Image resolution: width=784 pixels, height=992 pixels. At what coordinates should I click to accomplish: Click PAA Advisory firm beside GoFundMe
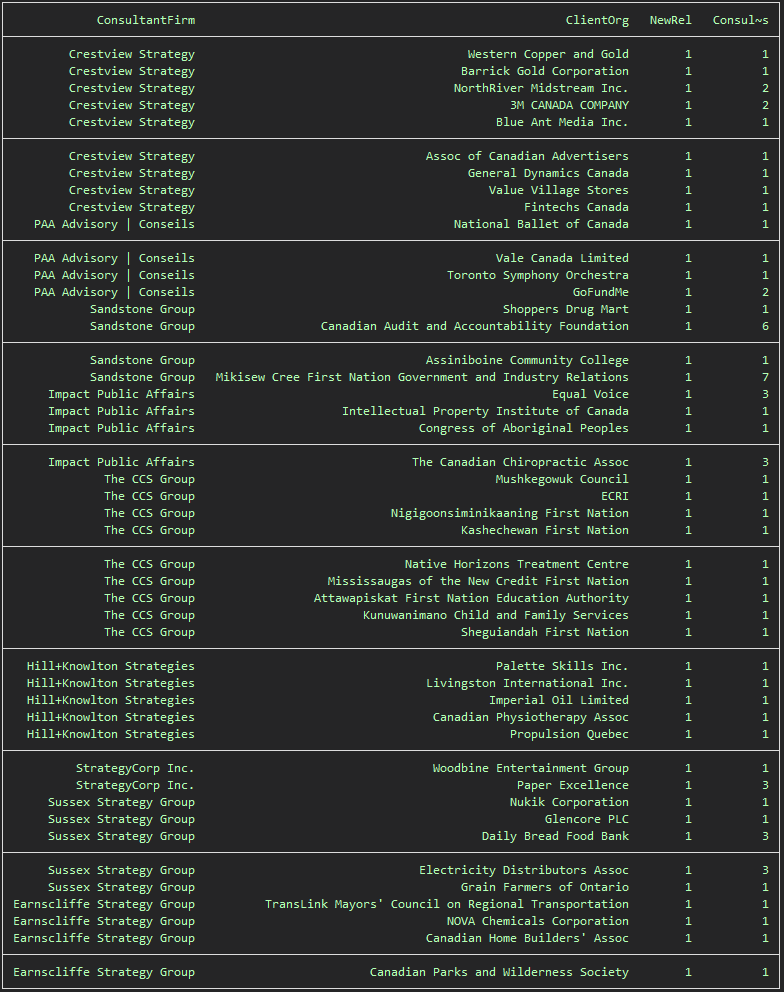click(x=115, y=292)
